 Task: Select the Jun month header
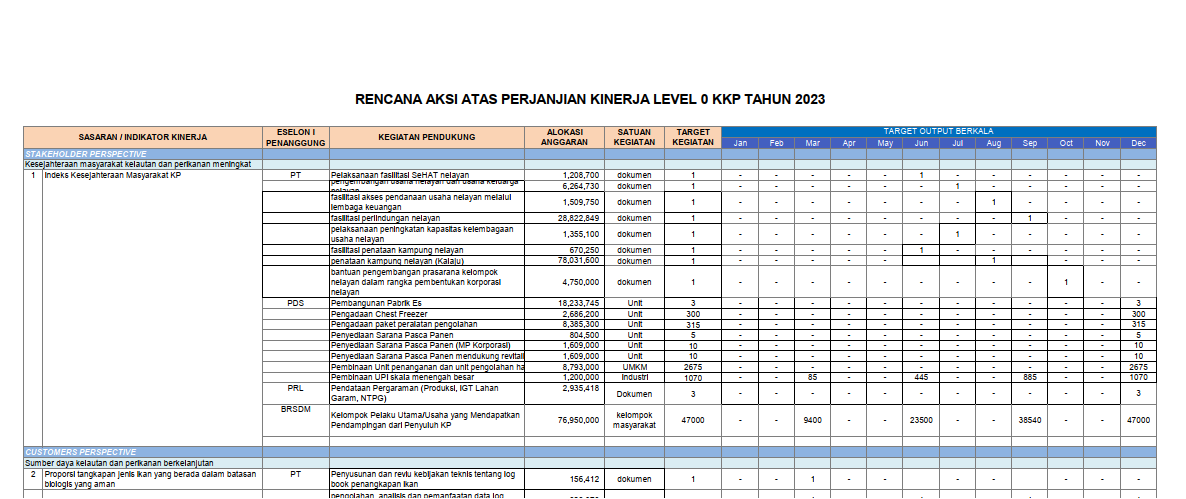921,143
